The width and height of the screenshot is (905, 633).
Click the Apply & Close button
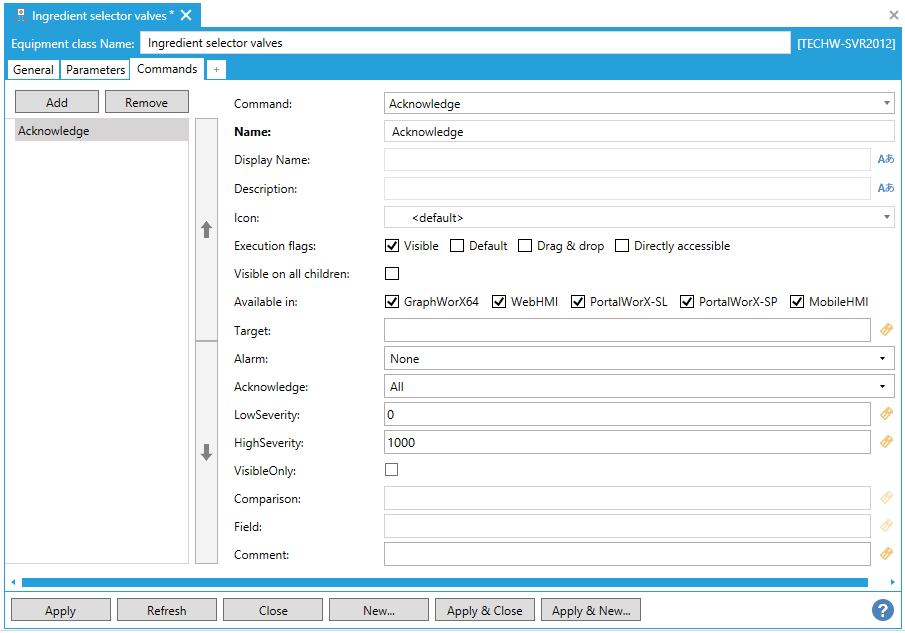484,610
